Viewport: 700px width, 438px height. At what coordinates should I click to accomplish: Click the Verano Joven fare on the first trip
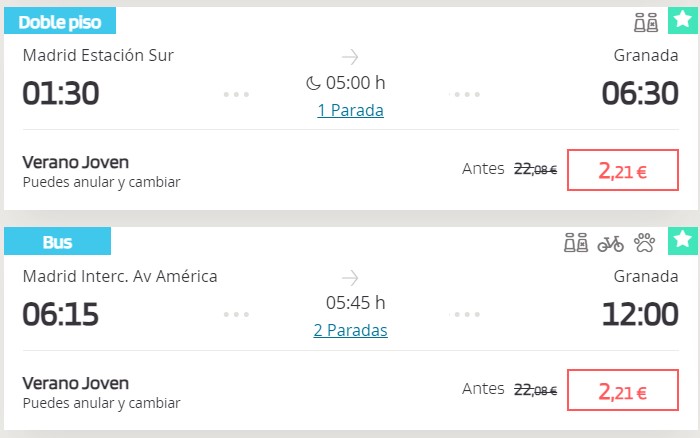tap(75, 163)
